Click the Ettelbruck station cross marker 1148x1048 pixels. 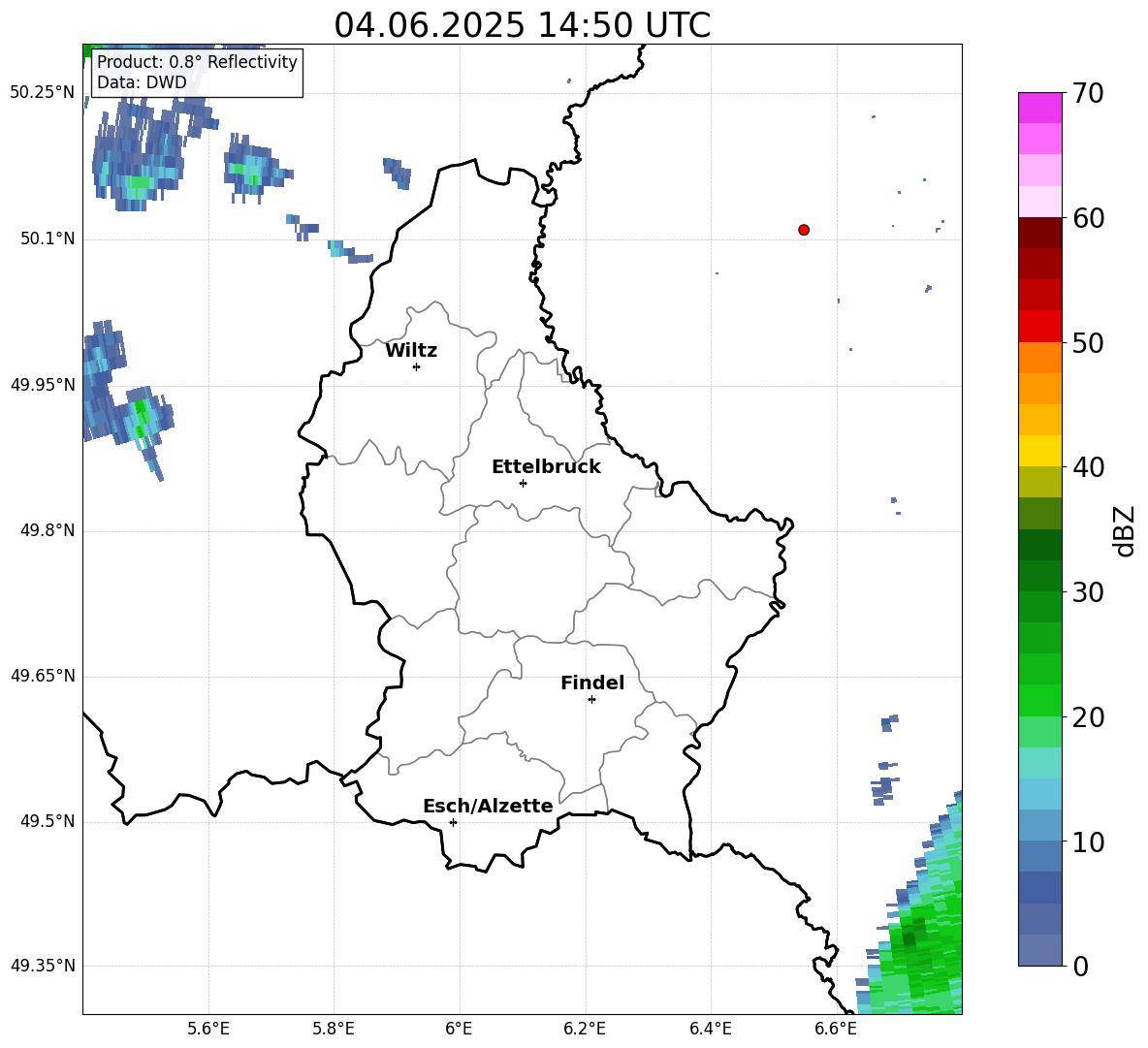(x=523, y=483)
